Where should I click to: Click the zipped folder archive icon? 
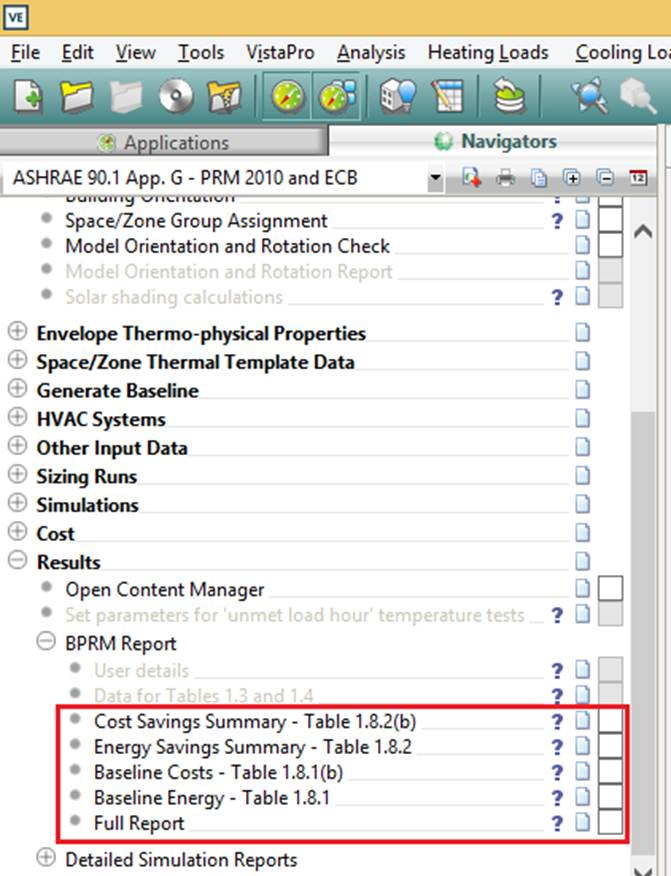224,97
